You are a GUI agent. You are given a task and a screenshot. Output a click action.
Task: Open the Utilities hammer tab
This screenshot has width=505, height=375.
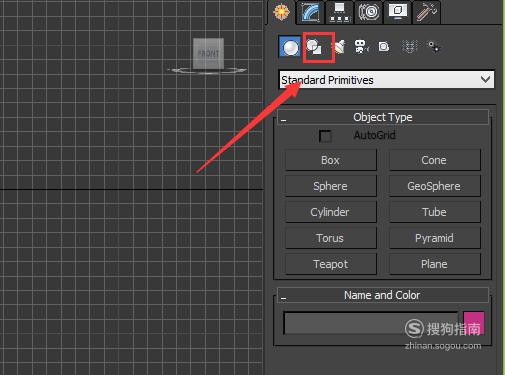427,12
